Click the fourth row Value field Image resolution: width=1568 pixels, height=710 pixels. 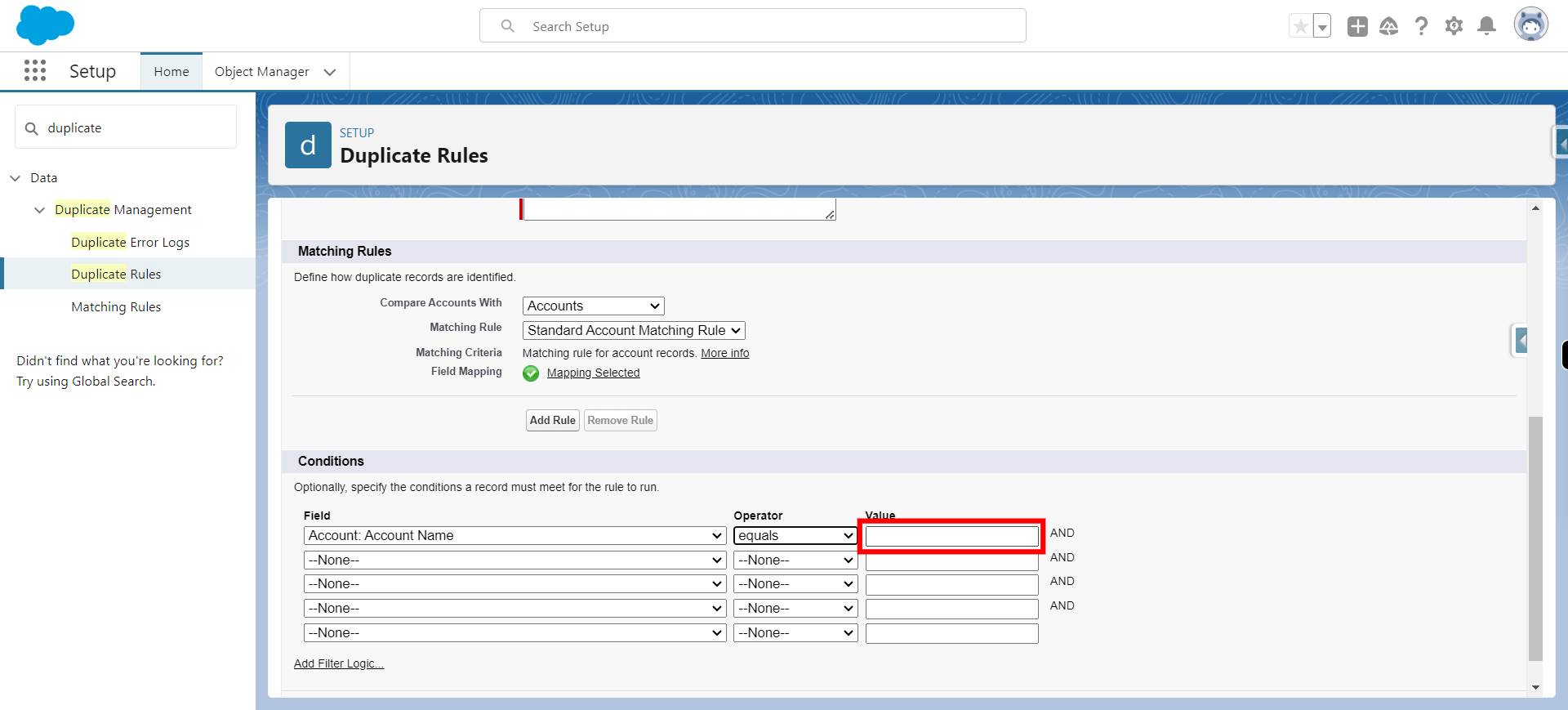pos(952,610)
